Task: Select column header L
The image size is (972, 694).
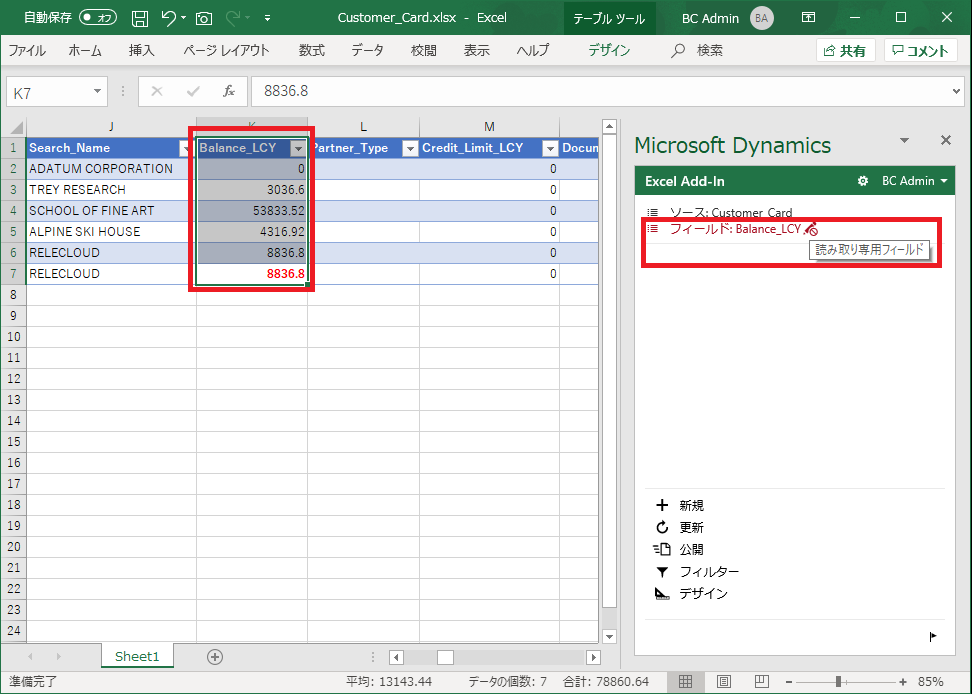Action: [363, 126]
